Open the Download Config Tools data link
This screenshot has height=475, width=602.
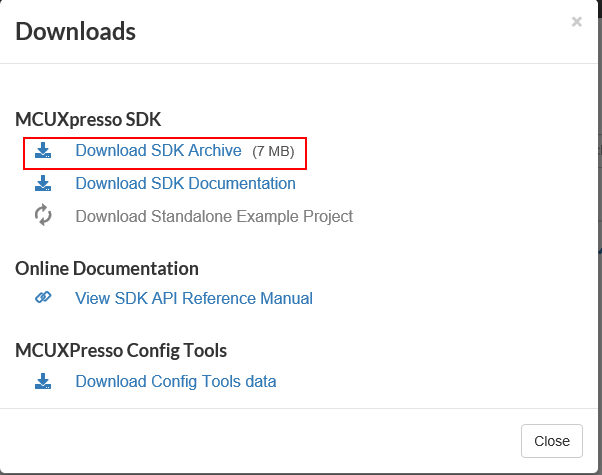(176, 381)
